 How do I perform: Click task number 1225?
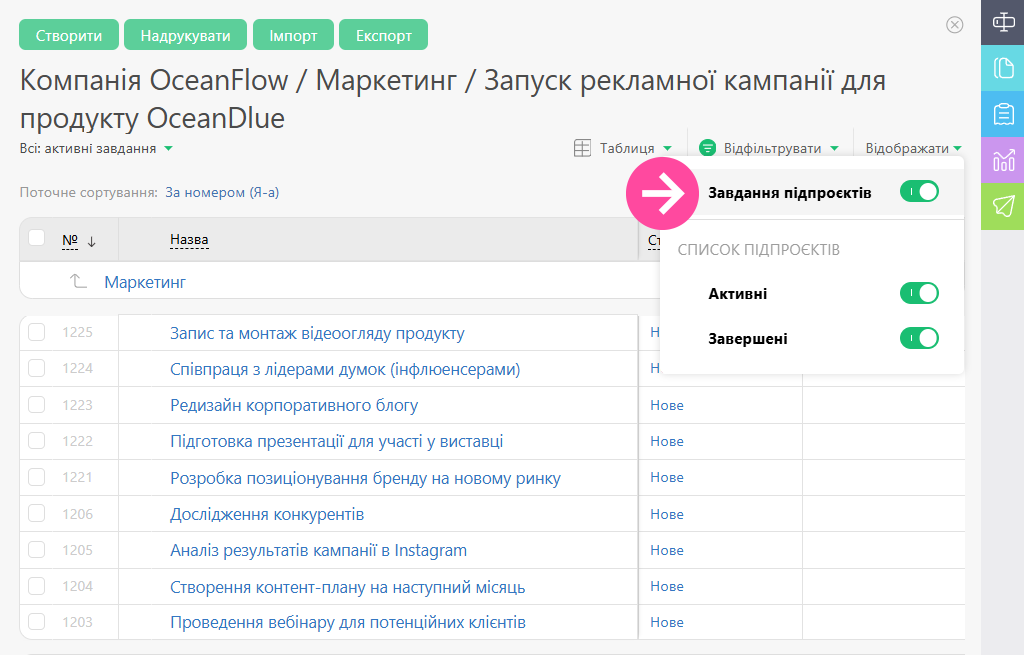(78, 332)
